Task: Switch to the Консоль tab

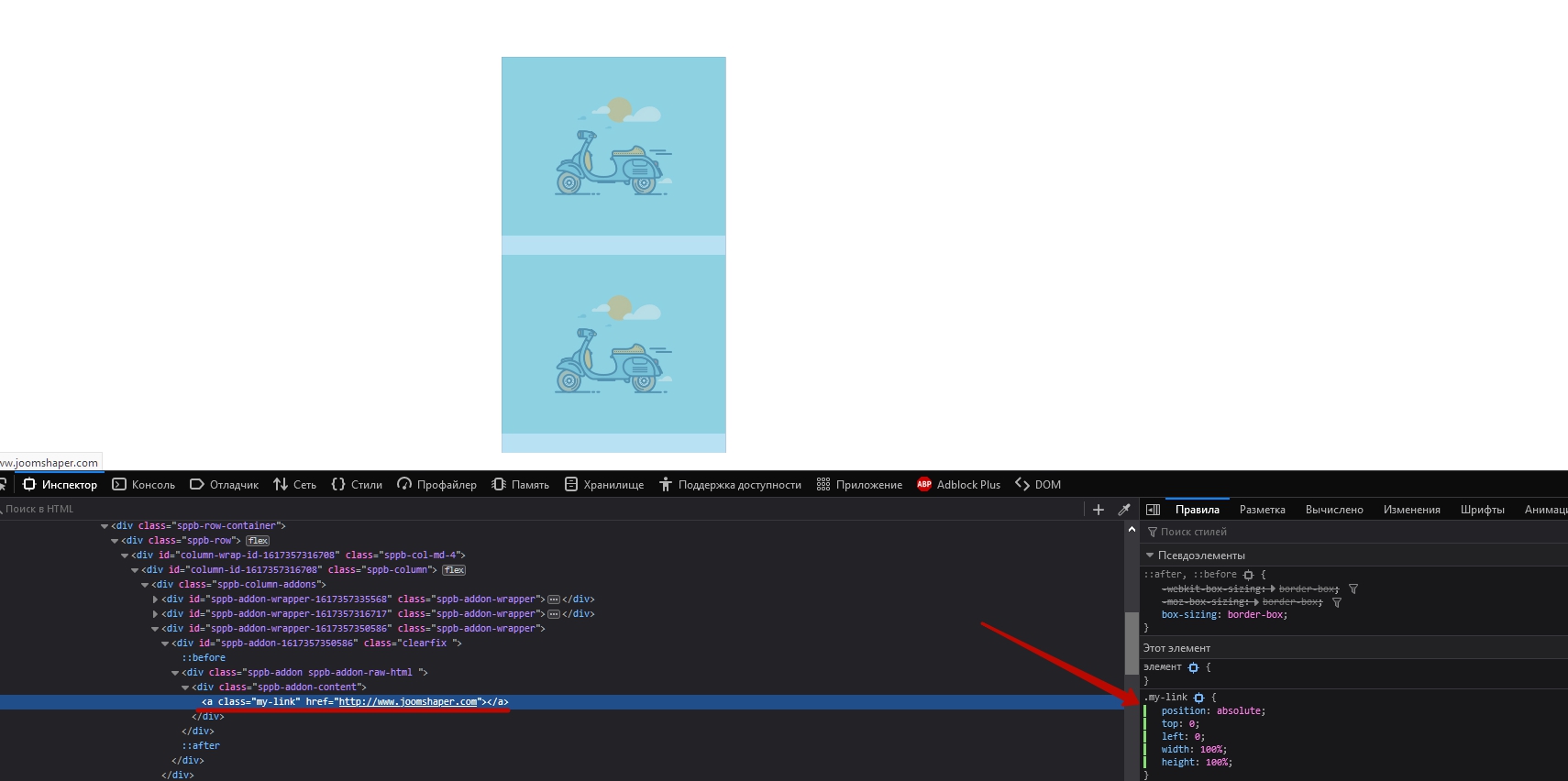Action: (x=144, y=485)
